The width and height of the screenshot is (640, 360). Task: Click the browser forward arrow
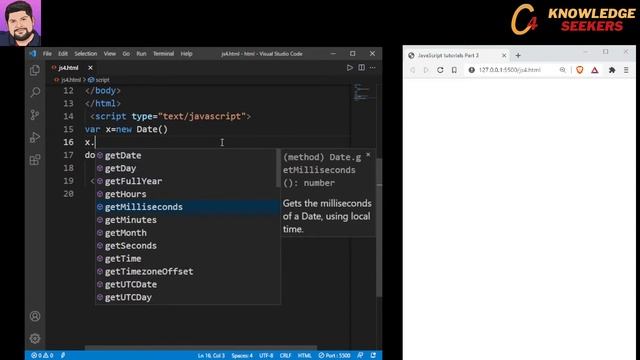(x=426, y=70)
